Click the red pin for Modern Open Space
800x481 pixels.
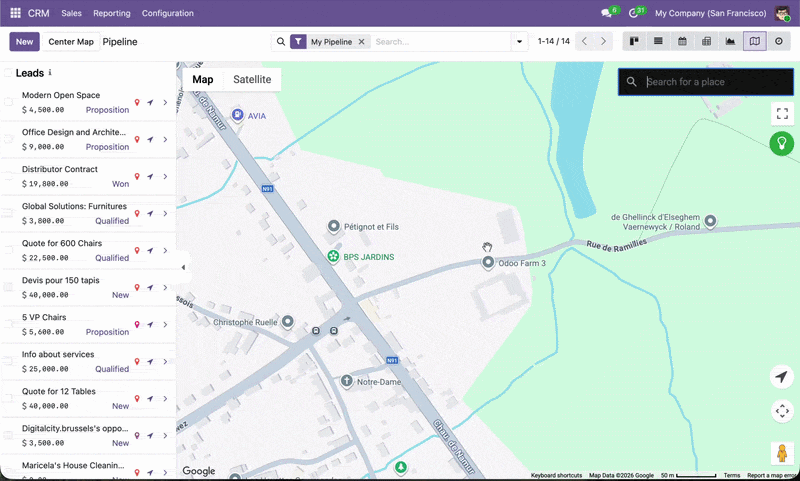tap(137, 103)
